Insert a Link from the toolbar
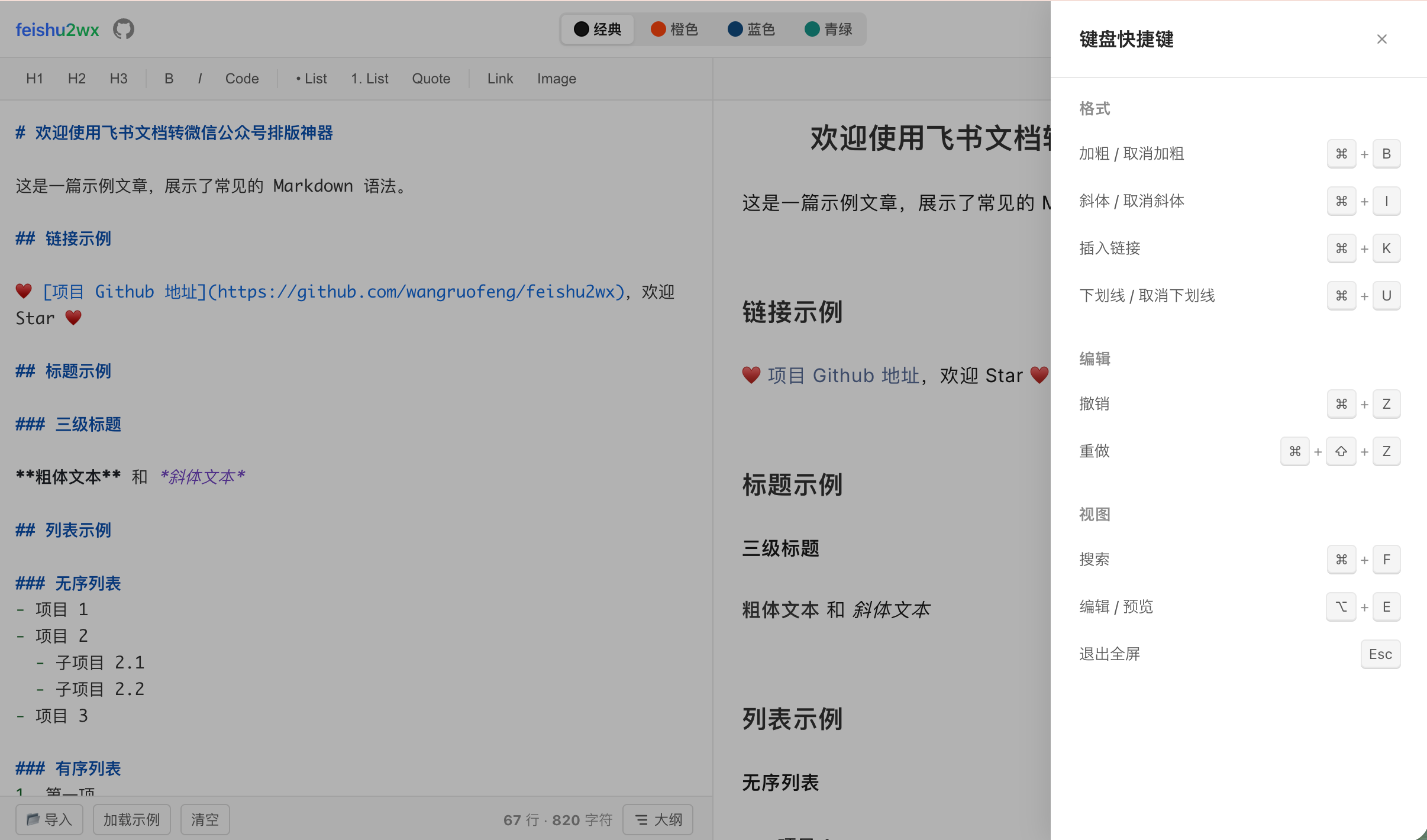 pyautogui.click(x=501, y=79)
